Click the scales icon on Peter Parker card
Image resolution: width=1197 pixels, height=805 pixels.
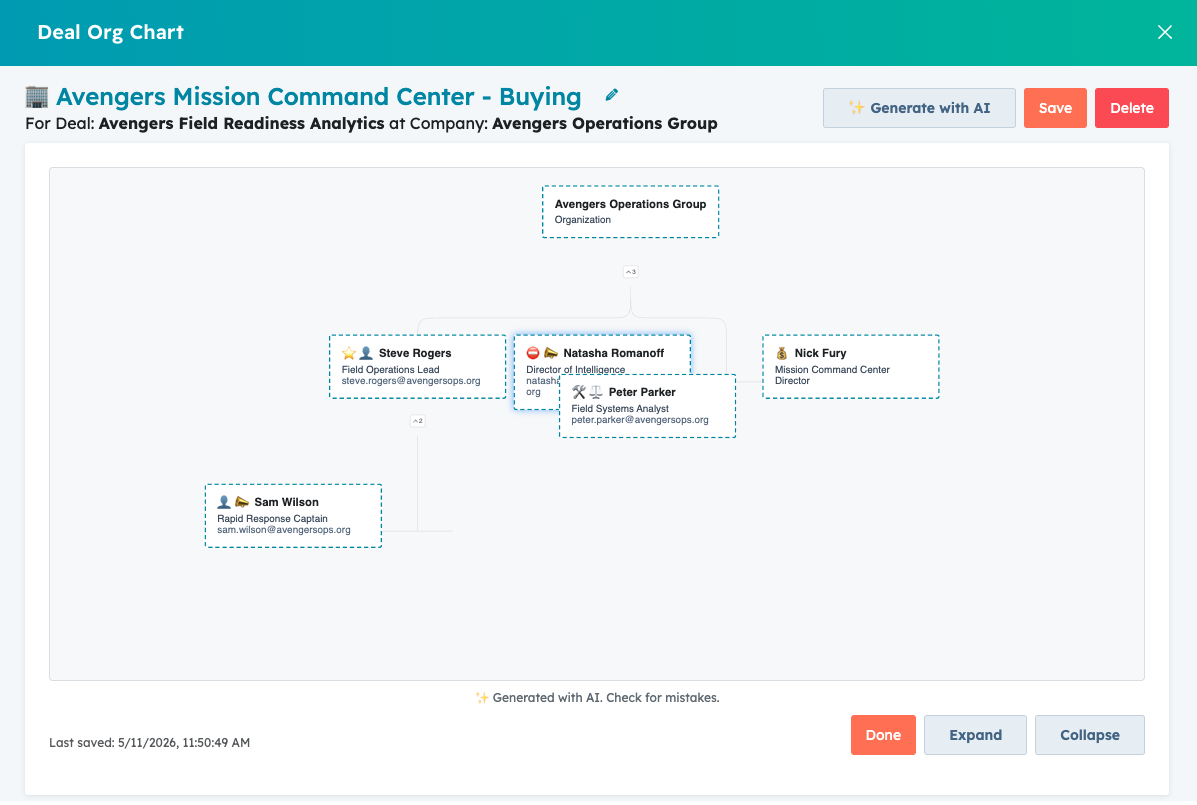point(595,392)
